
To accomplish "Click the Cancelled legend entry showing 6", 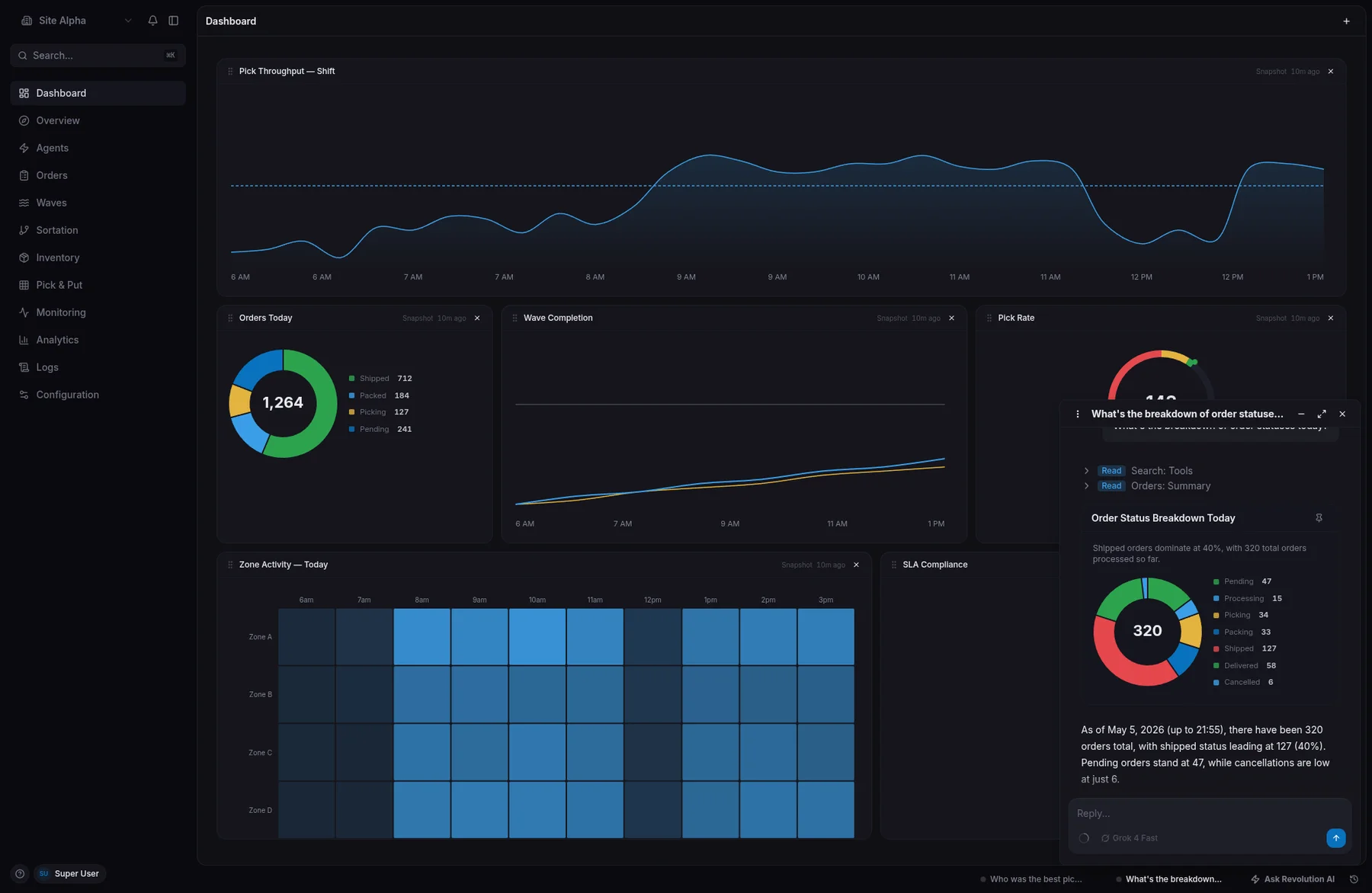I will coord(1243,683).
